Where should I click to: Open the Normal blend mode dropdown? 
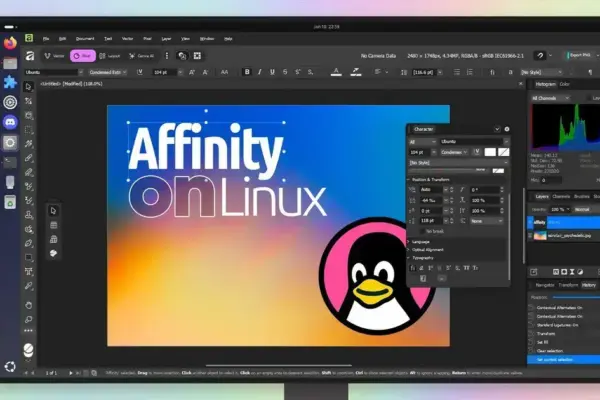(587, 209)
